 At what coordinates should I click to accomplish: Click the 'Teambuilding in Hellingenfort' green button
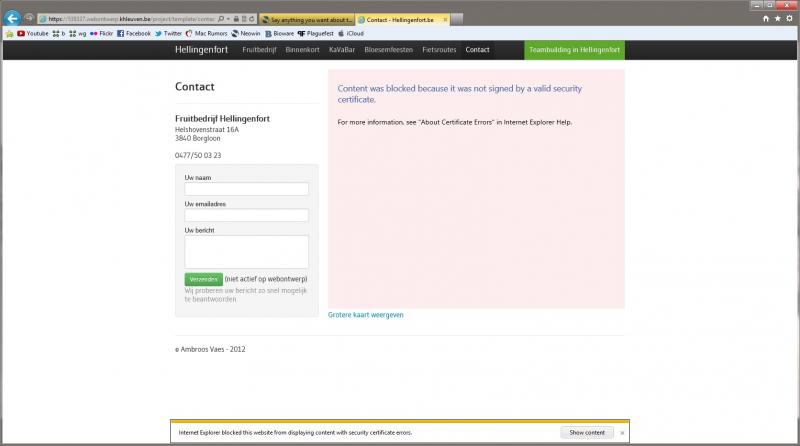coord(574,50)
